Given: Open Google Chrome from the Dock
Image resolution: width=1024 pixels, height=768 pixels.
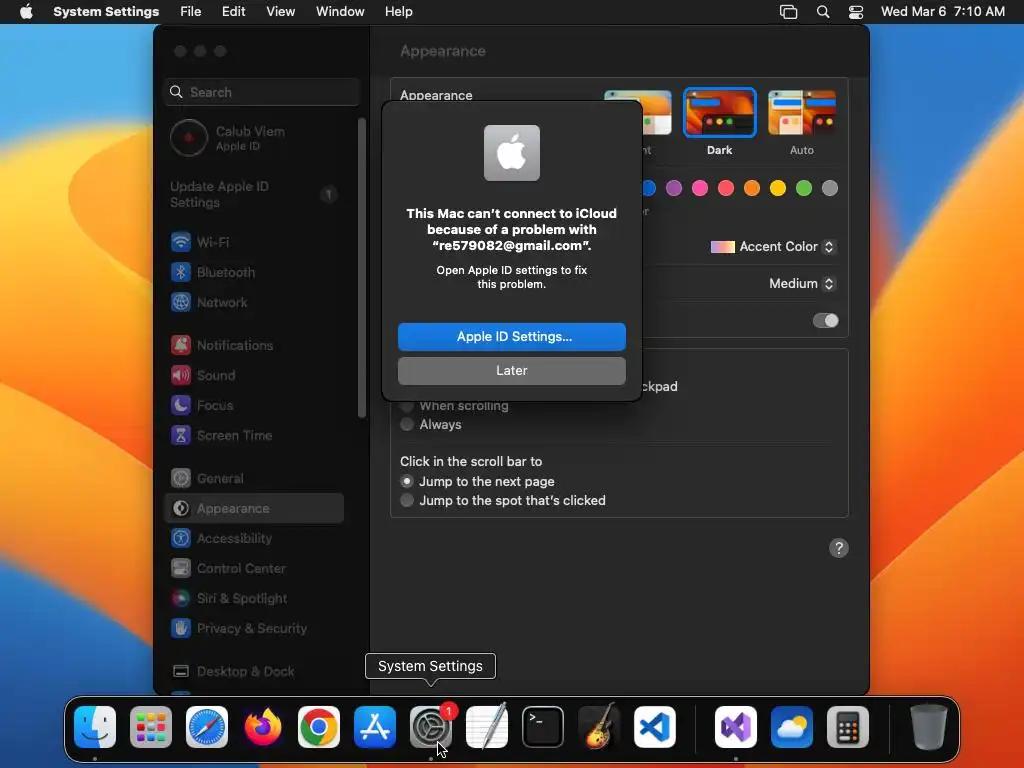Looking at the screenshot, I should coord(319,727).
